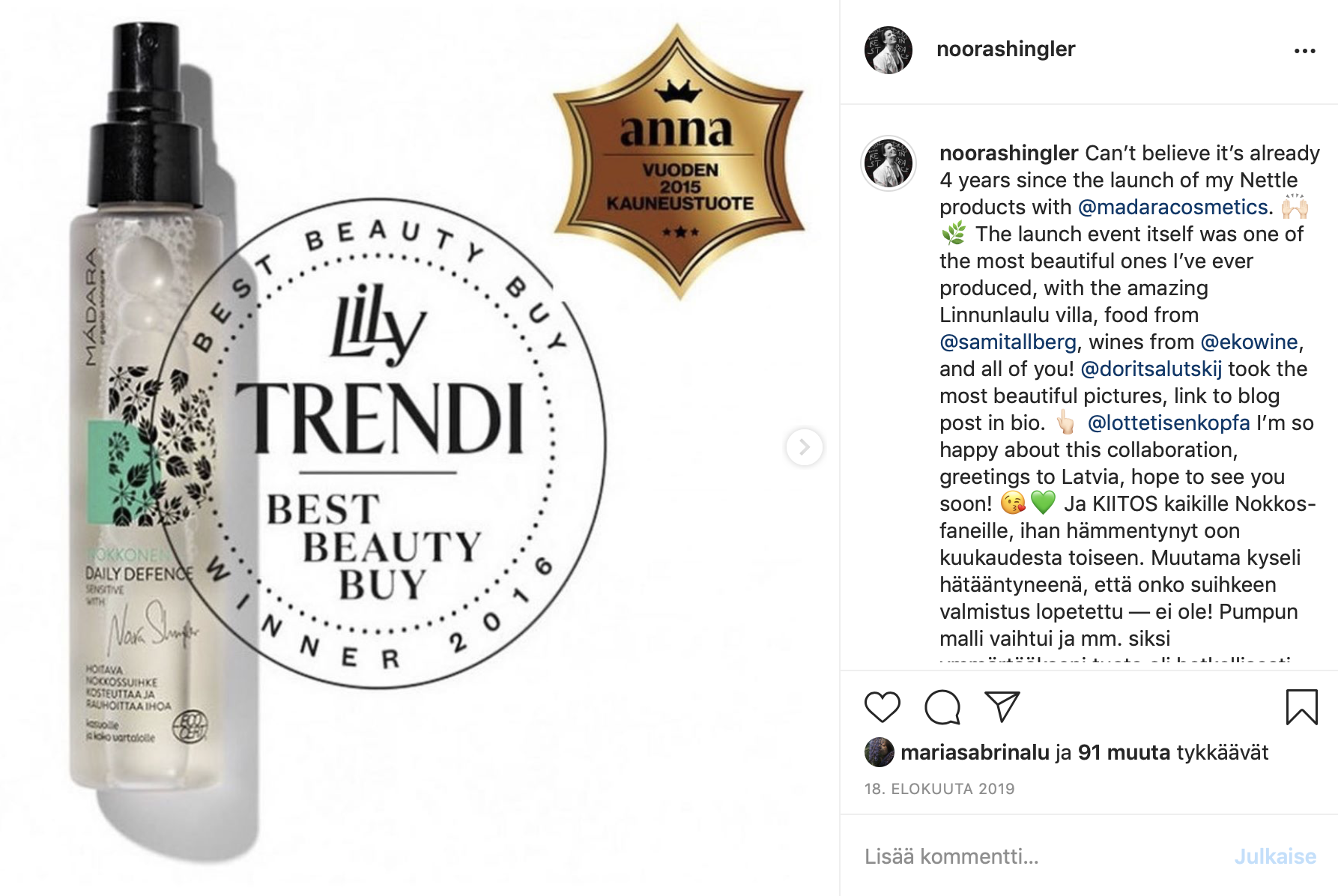1338x896 pixels.
Task: Focus the Lisää kommentti comment field
Action: [1041, 856]
